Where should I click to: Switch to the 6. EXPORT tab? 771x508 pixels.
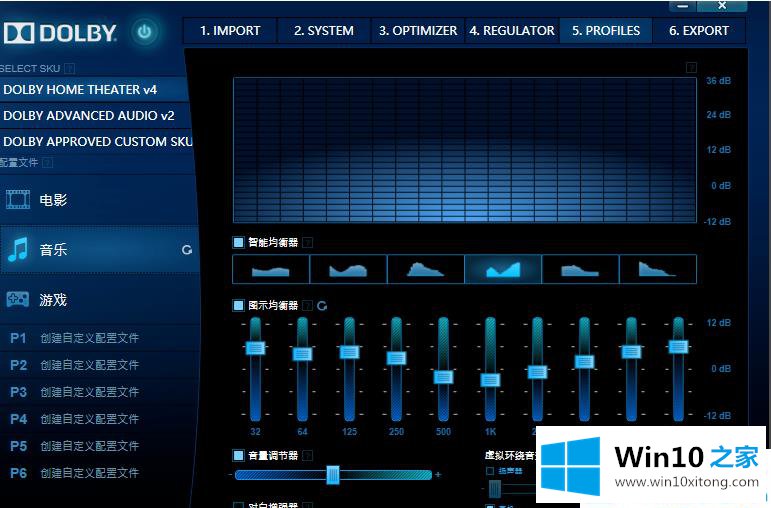pos(699,30)
